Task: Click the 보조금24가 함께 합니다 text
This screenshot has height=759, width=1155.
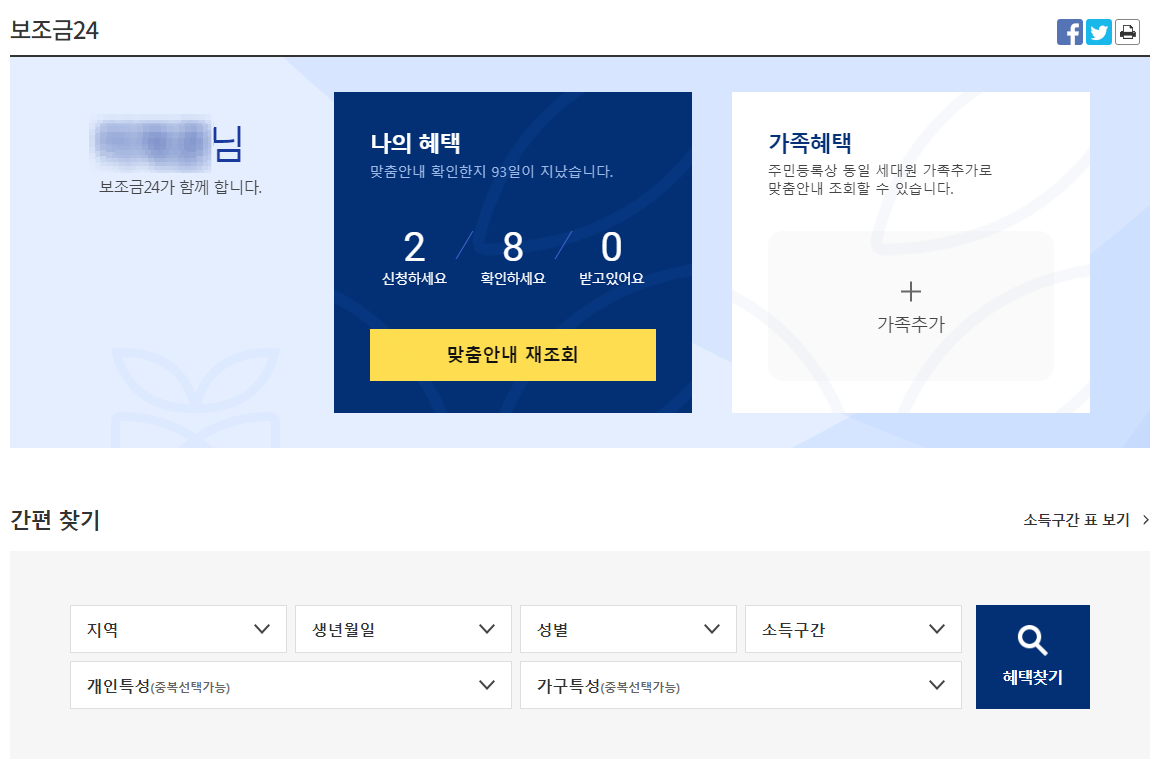Action: click(180, 187)
